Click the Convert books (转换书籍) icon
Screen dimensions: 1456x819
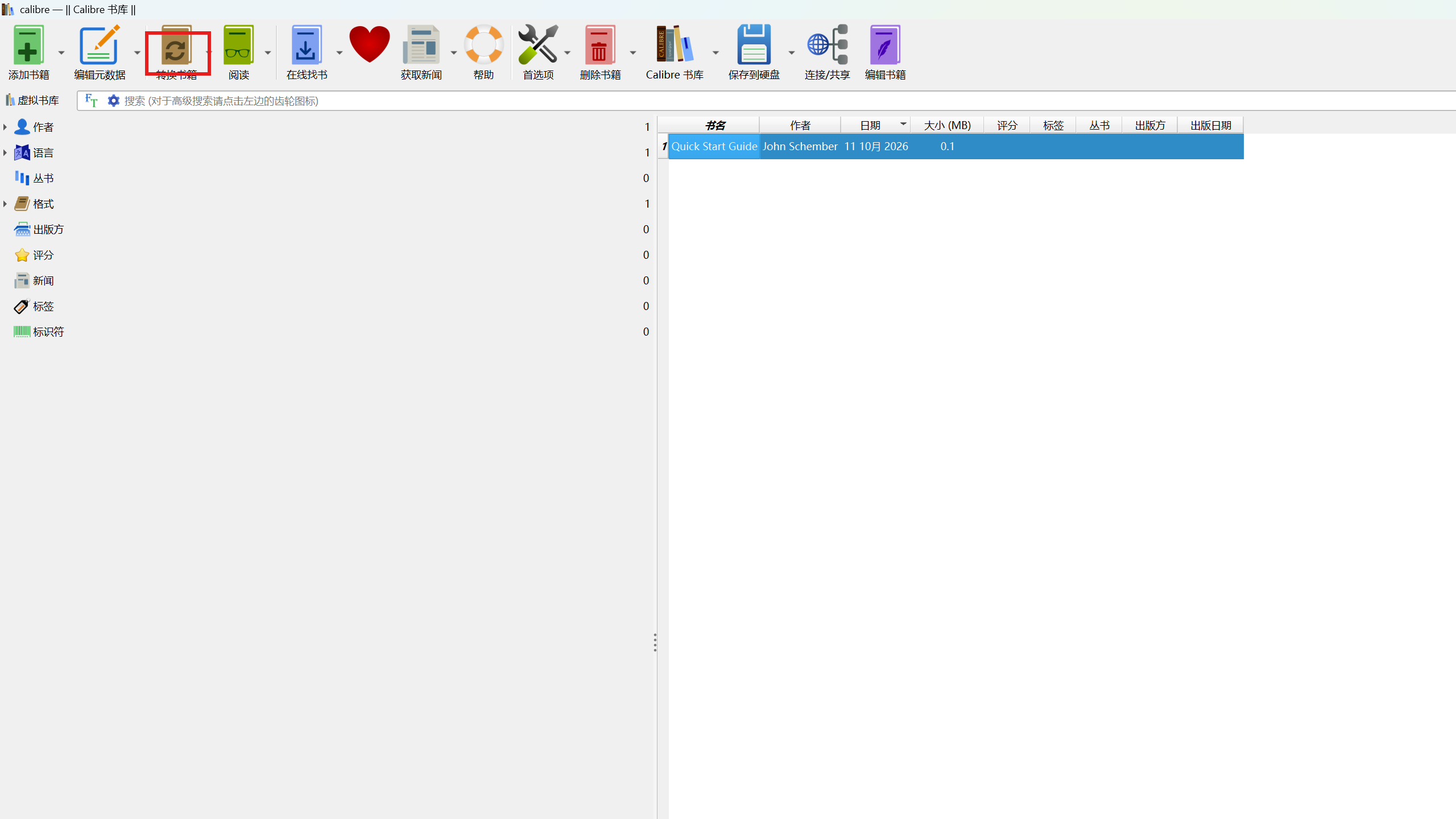click(176, 45)
